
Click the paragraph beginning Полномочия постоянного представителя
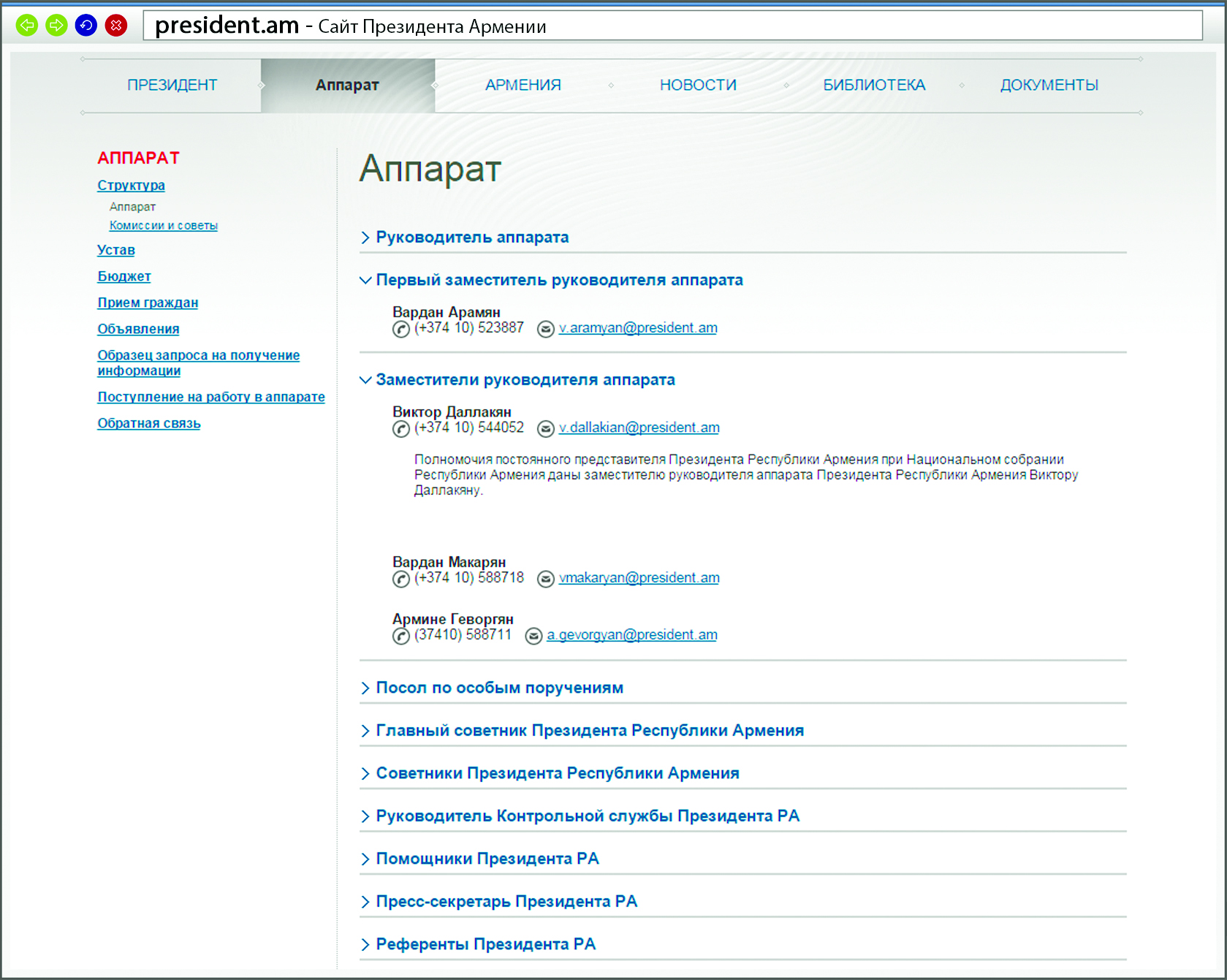(x=746, y=475)
